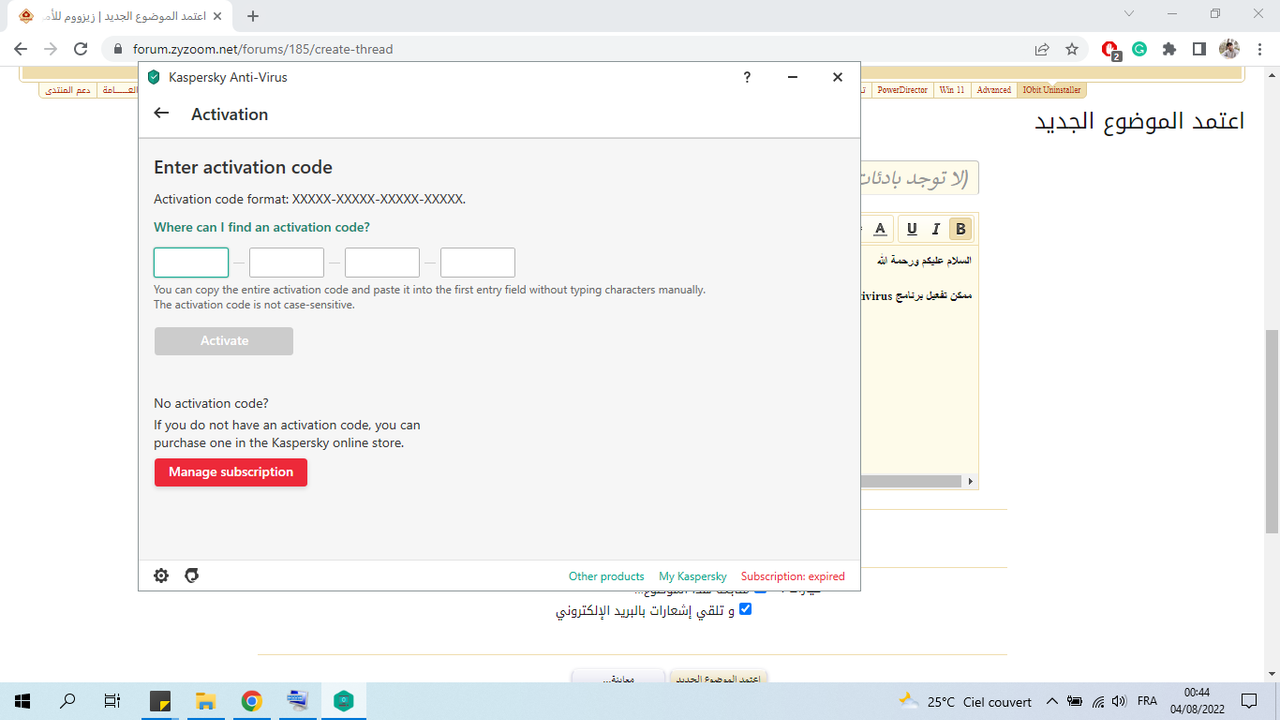
Task: Open weather widget 25°C Ciel couvert
Action: pos(964,701)
